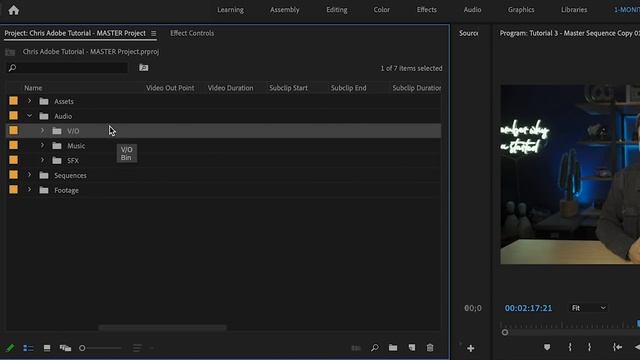Expand the SFX bin

(42, 160)
